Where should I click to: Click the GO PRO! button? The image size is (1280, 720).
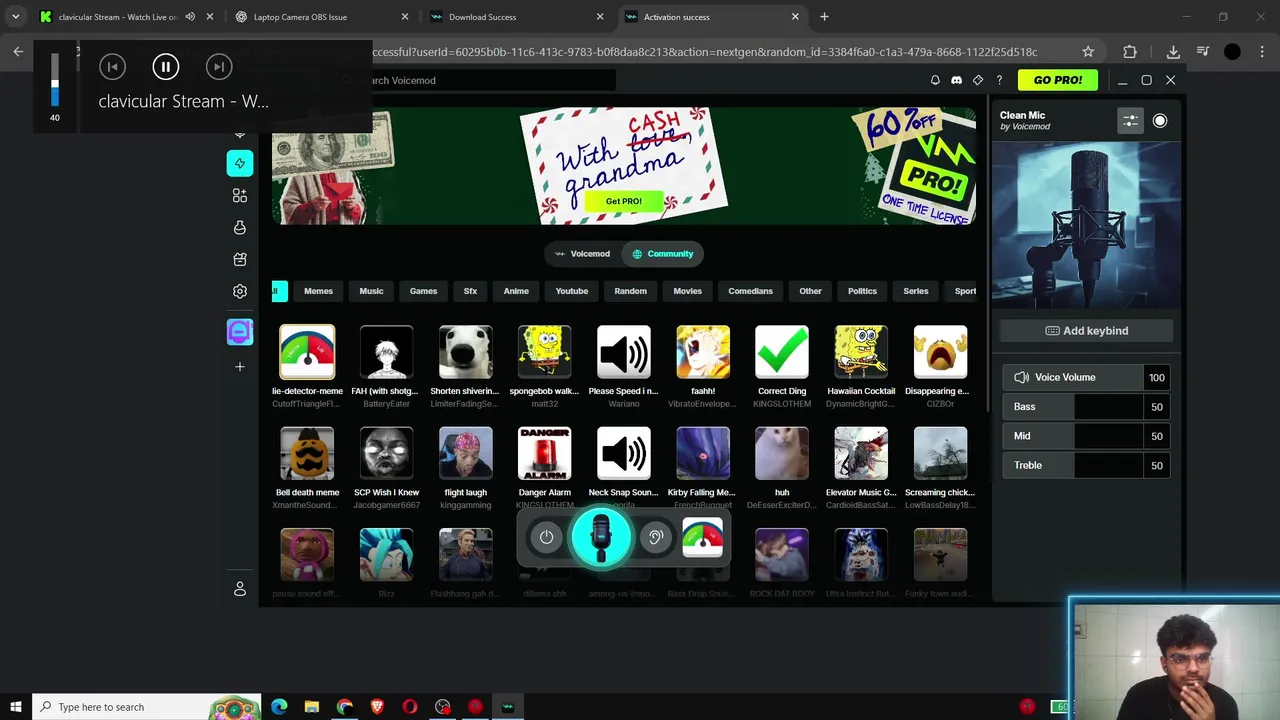click(x=1058, y=80)
